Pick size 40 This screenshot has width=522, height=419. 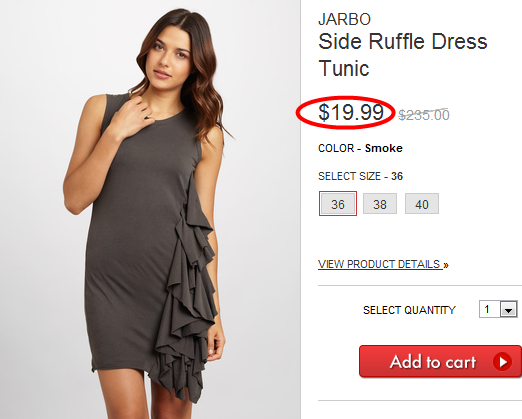pos(422,204)
